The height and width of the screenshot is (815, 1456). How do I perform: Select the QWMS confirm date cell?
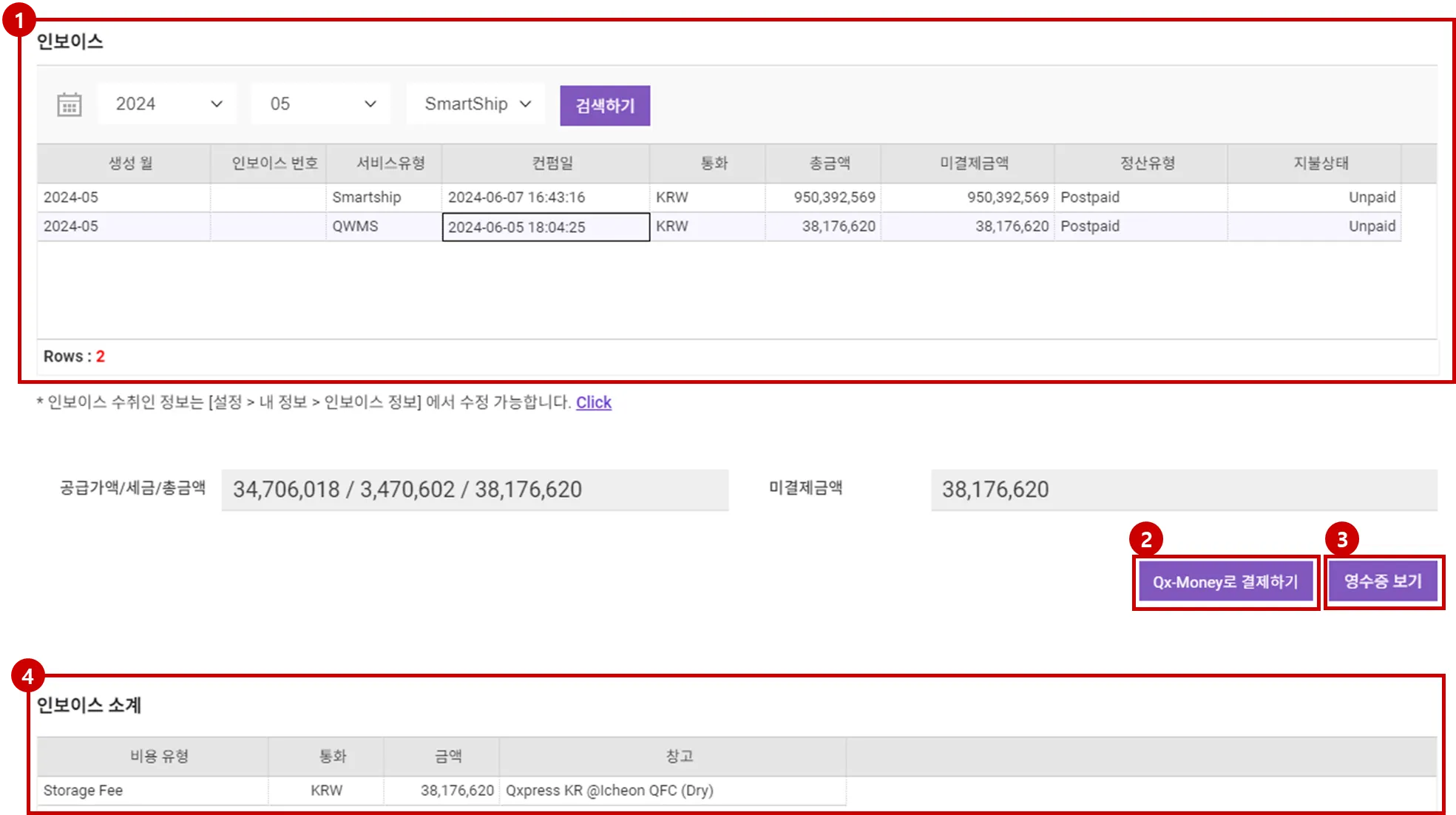[x=545, y=227]
